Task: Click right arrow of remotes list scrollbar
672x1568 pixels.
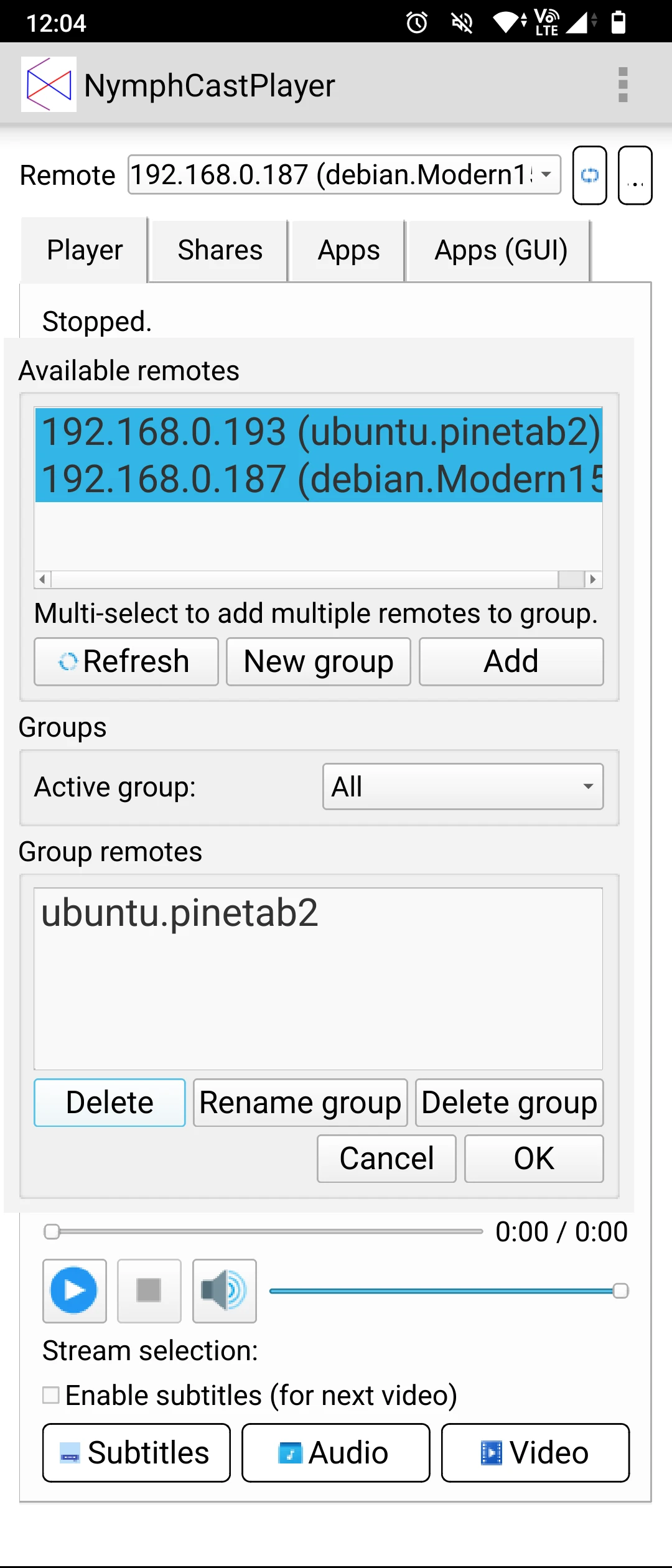Action: (x=593, y=579)
